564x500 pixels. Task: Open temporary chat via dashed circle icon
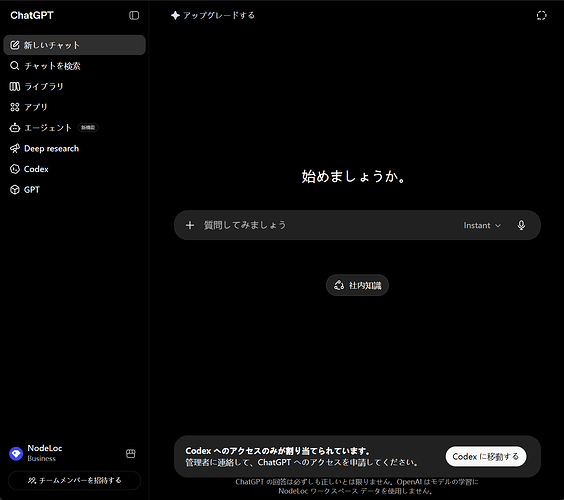541,15
